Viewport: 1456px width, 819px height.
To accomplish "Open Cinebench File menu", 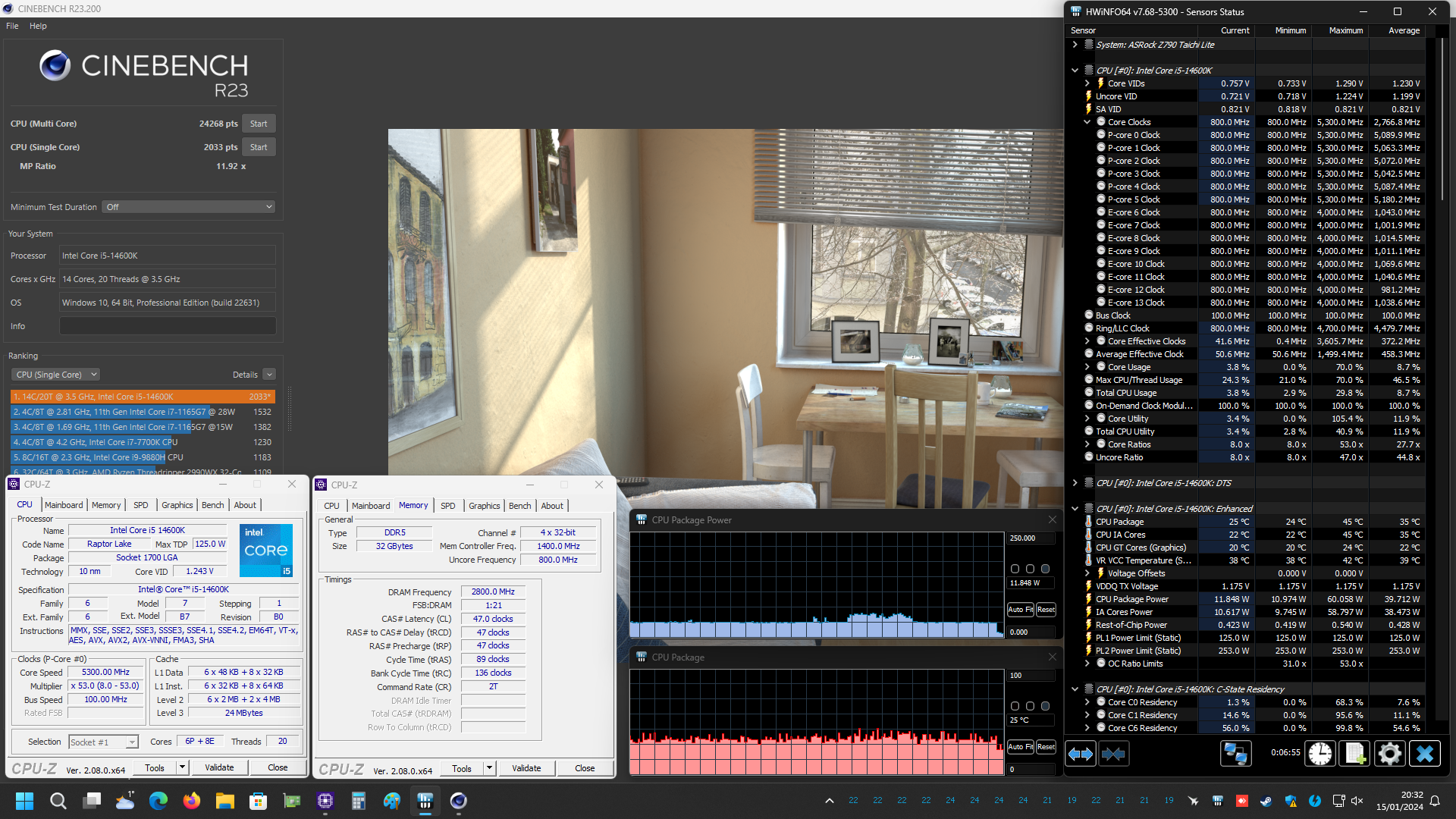I will (12, 26).
